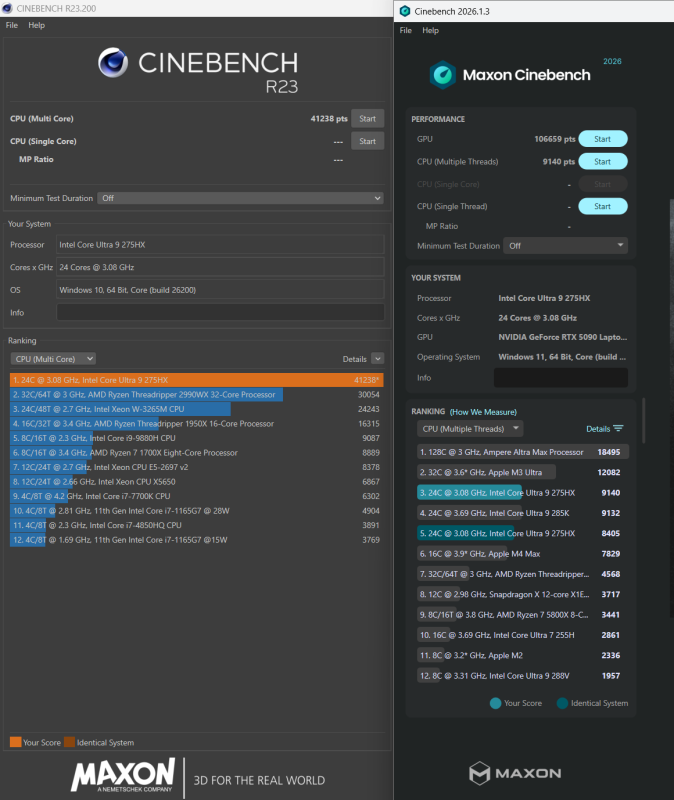The image size is (674, 800).
Task: Click the Info input field in Cinebench 2026
Action: 561,378
